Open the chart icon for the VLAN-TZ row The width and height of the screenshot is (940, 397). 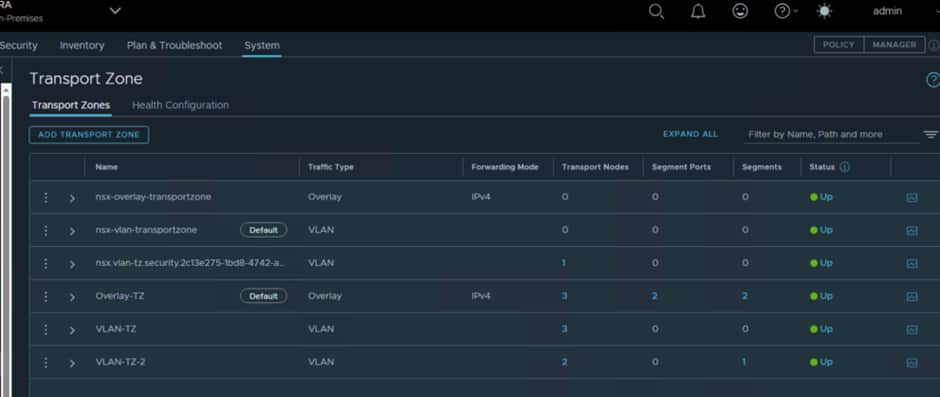click(x=912, y=329)
